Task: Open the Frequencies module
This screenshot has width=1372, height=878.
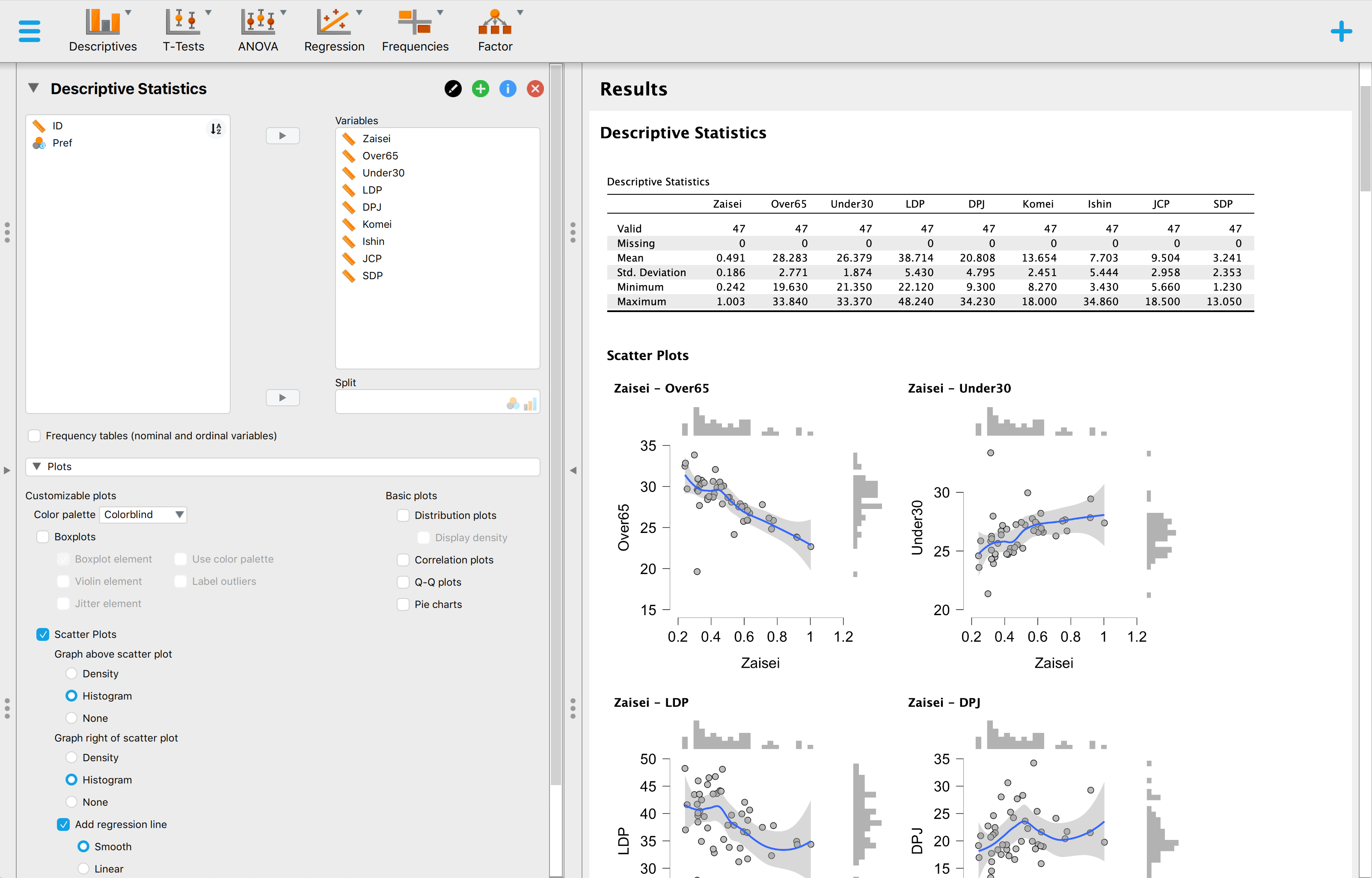Action: point(415,31)
